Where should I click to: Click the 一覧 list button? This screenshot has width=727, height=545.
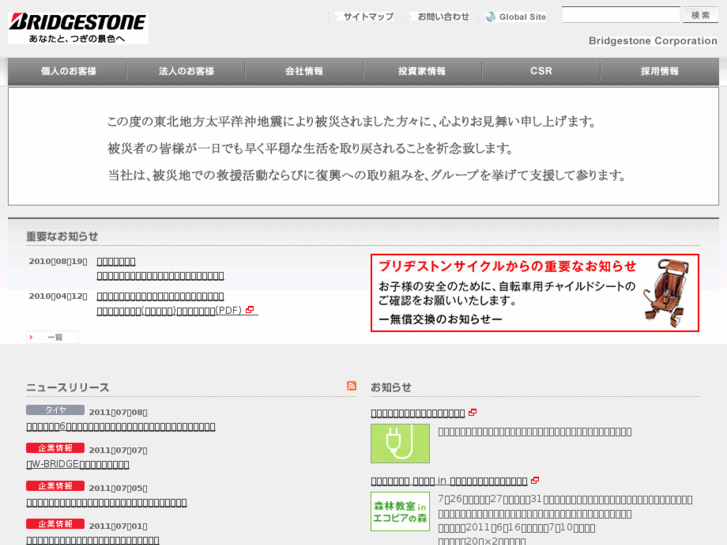pos(52,337)
